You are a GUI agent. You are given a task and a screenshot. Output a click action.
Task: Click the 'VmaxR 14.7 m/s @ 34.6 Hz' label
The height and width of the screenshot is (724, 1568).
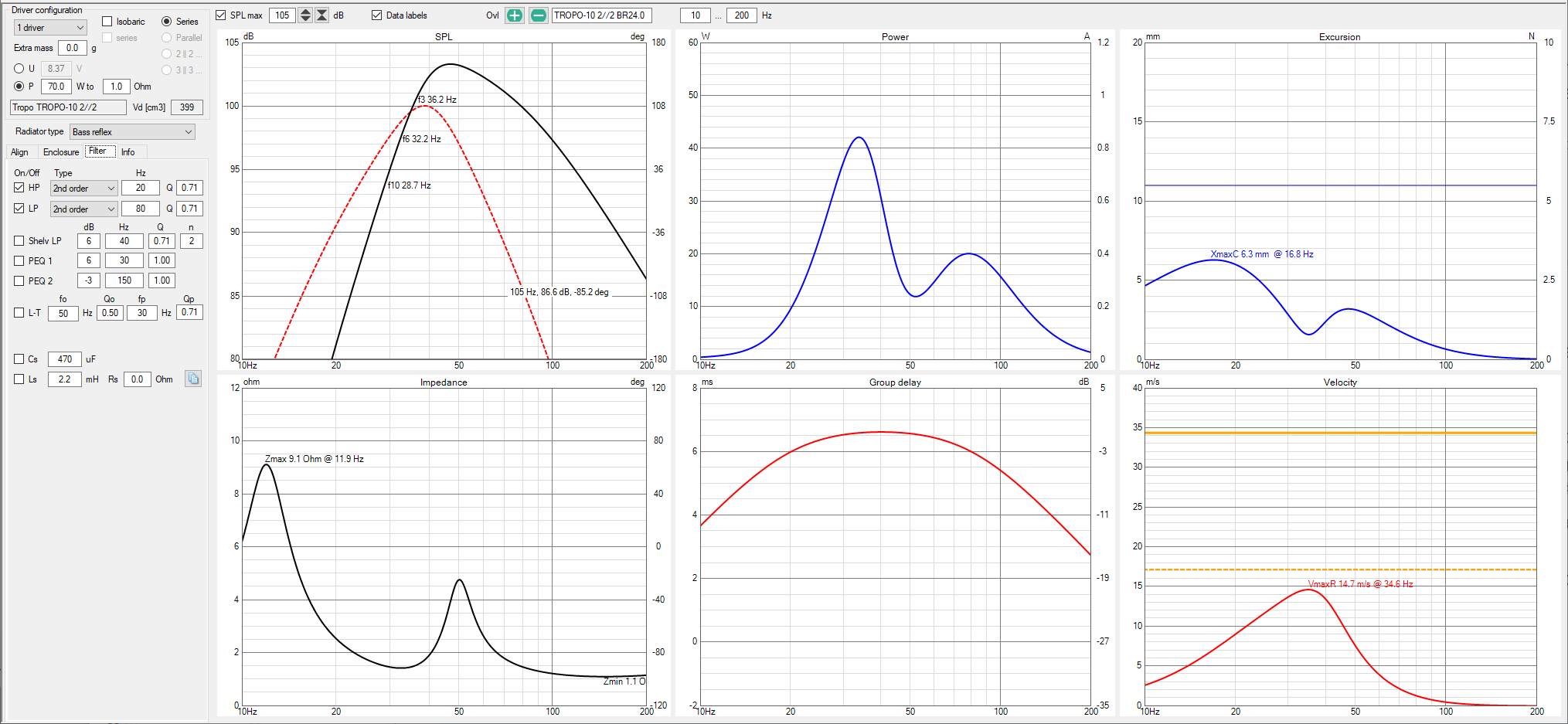click(1360, 584)
